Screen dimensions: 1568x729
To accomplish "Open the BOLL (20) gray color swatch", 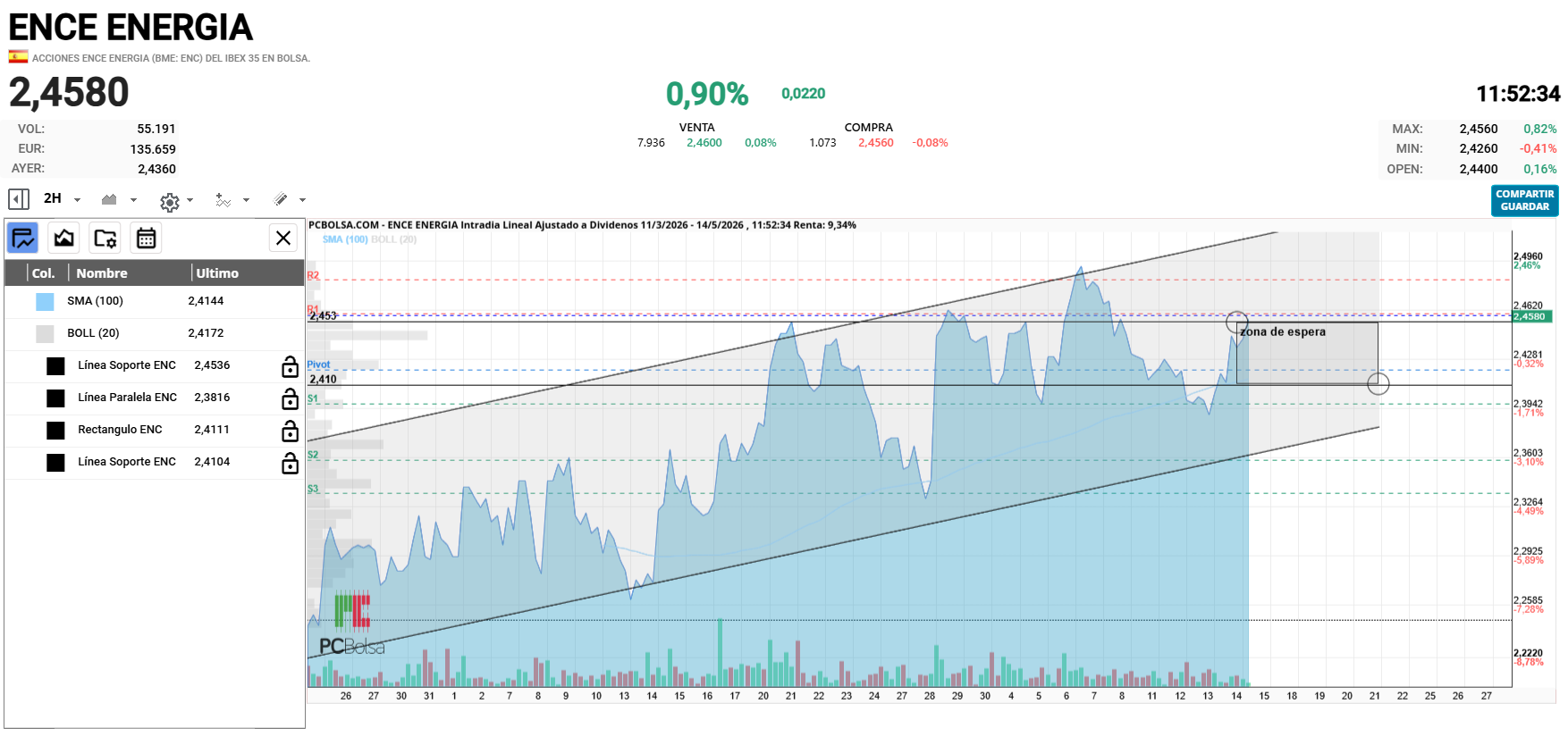I will point(45,334).
